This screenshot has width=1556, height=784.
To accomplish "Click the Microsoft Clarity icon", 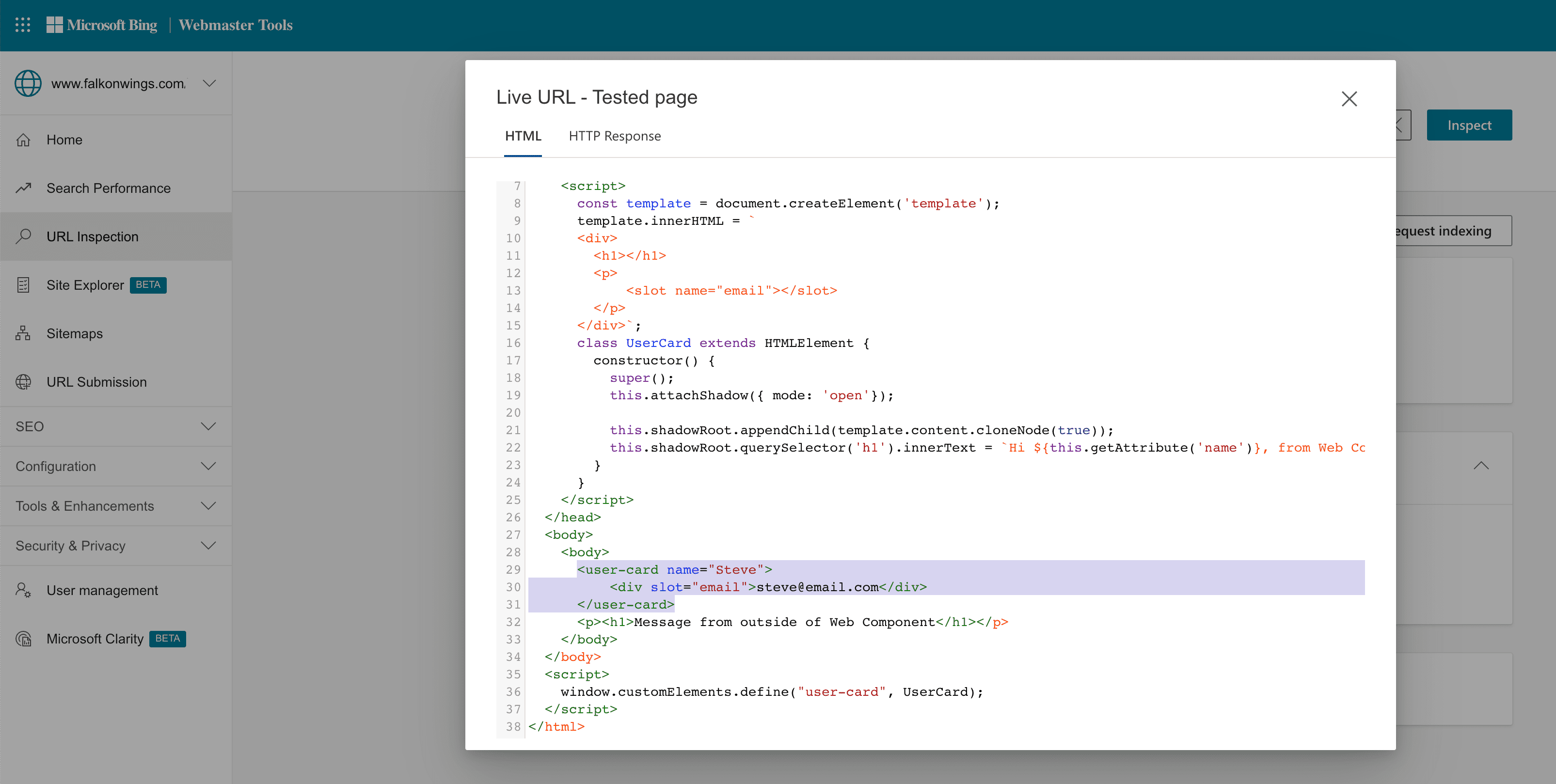I will pos(24,639).
